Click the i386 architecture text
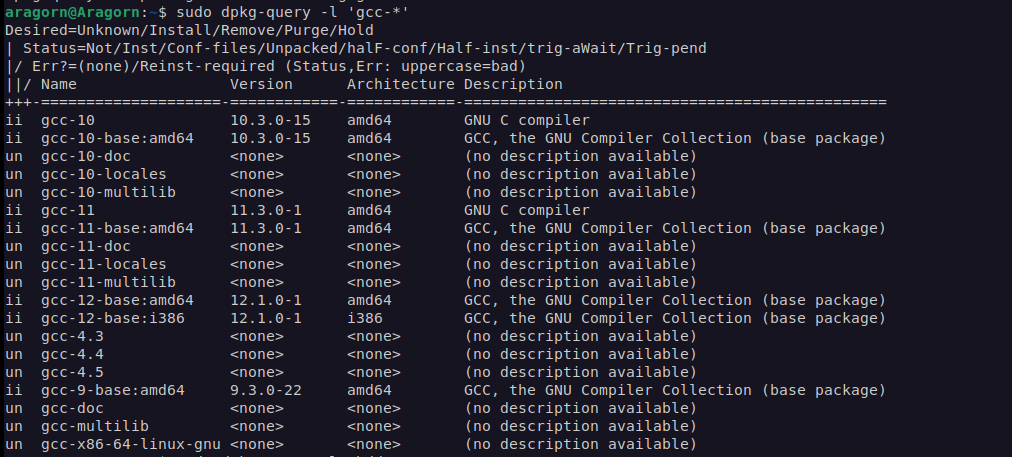 [365, 318]
